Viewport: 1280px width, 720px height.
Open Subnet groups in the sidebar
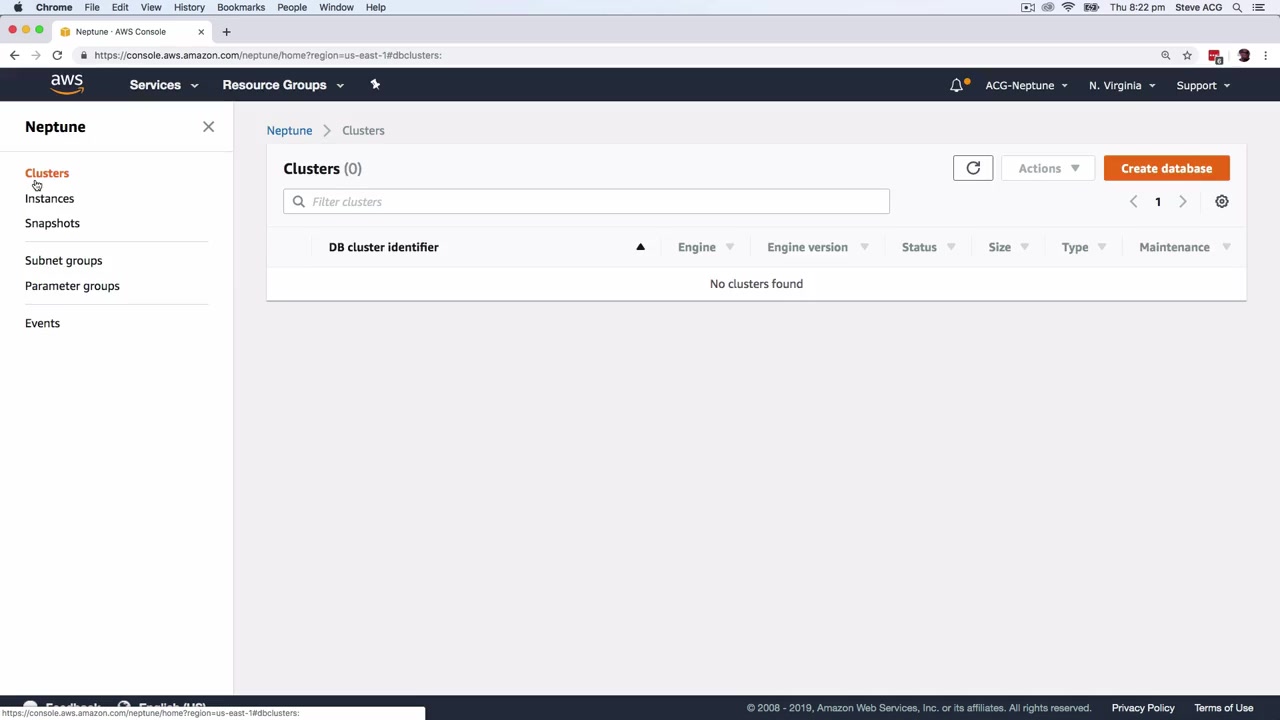[x=63, y=260]
